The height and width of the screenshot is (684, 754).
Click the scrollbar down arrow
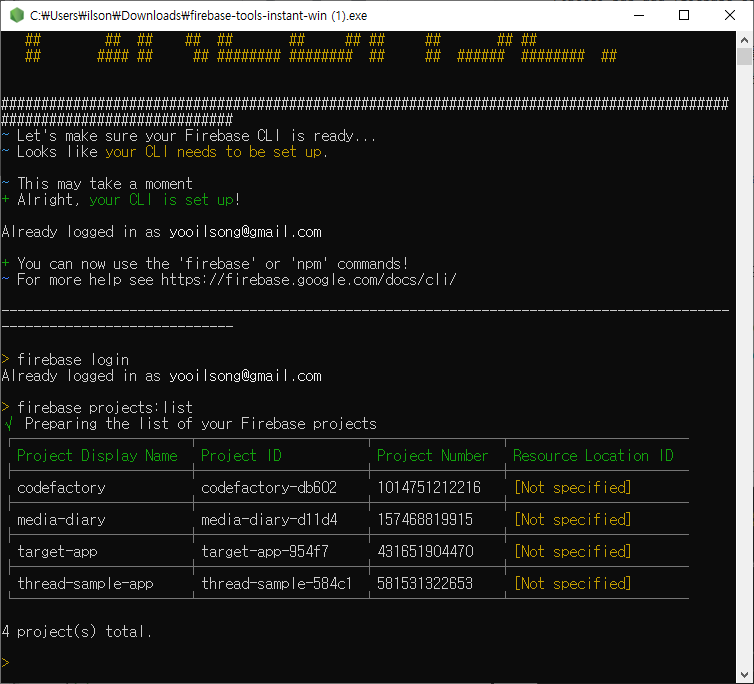(x=744, y=674)
